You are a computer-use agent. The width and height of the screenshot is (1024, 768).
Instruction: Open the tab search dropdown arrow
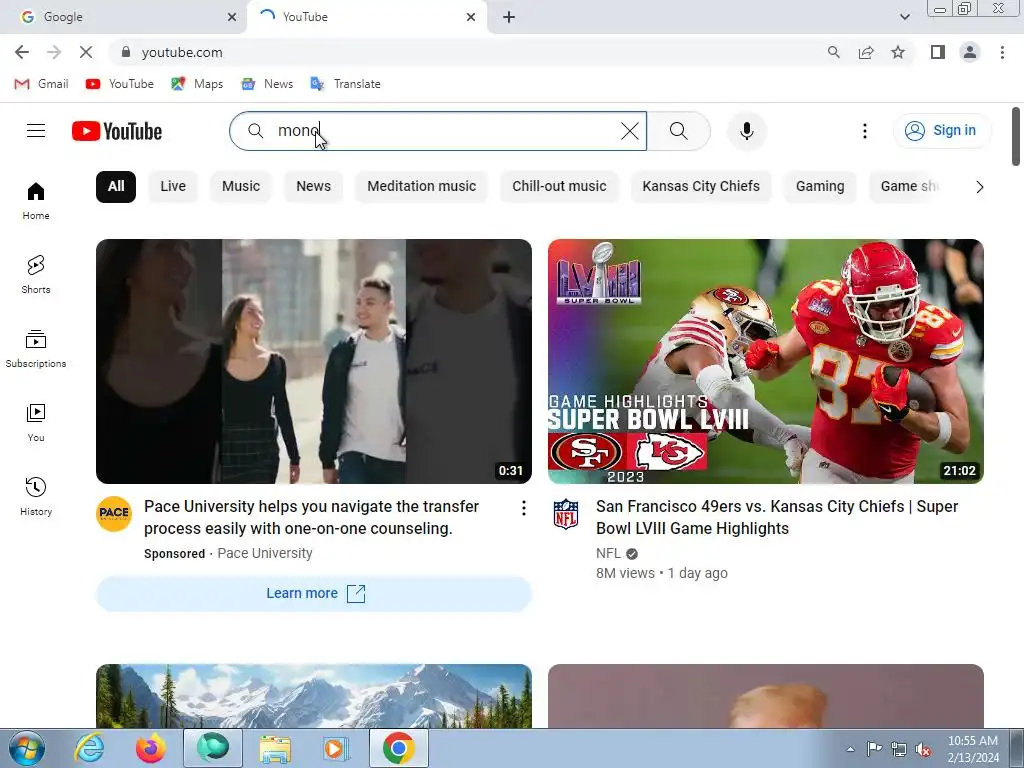pos(904,17)
